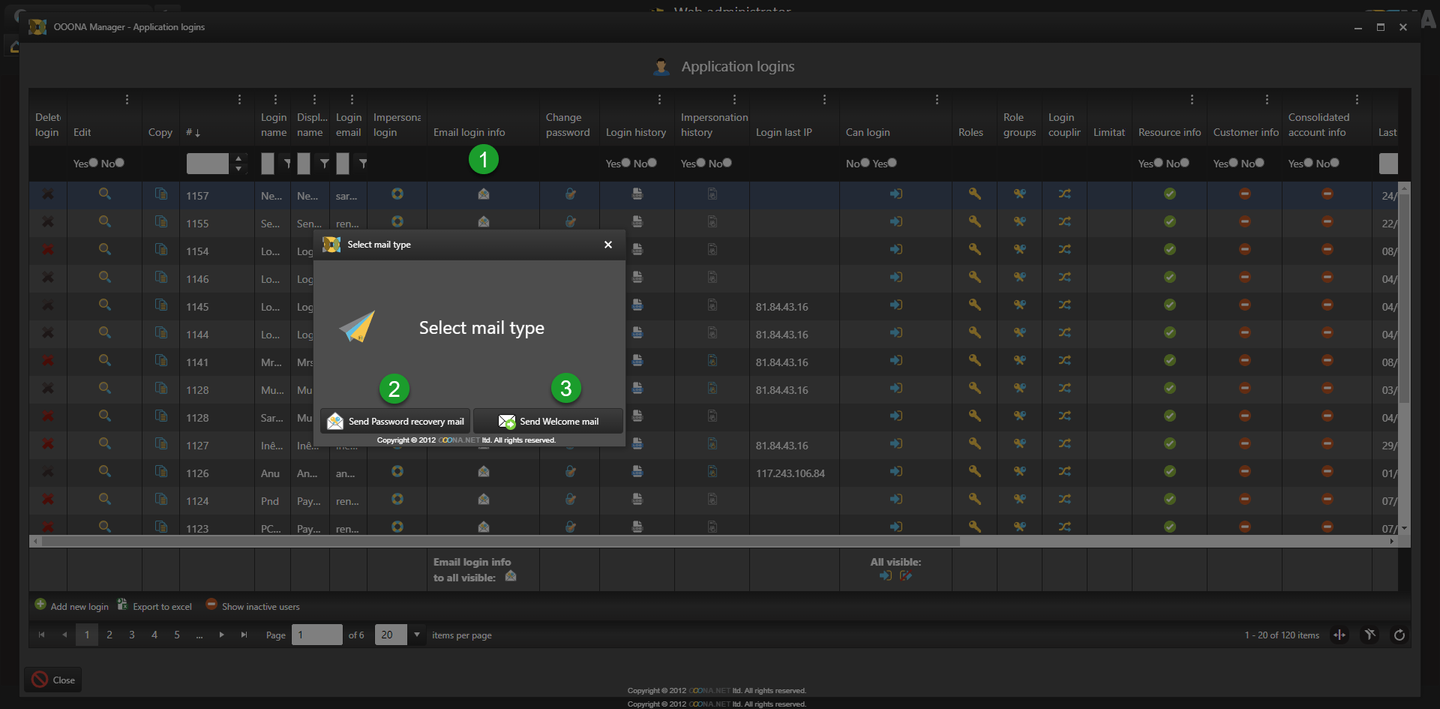Viewport: 1440px width, 709px height.
Task: Select Yes radio under Edit column filter
Action: (x=93, y=163)
